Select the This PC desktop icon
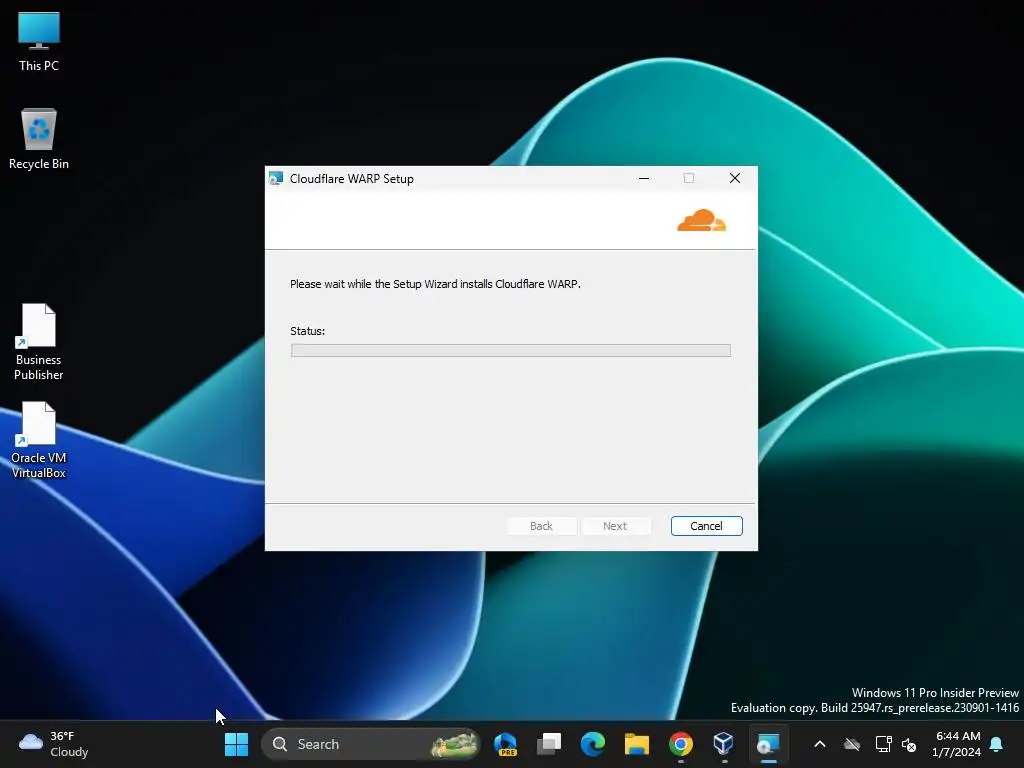Screen dimensions: 1024x768 (39, 41)
